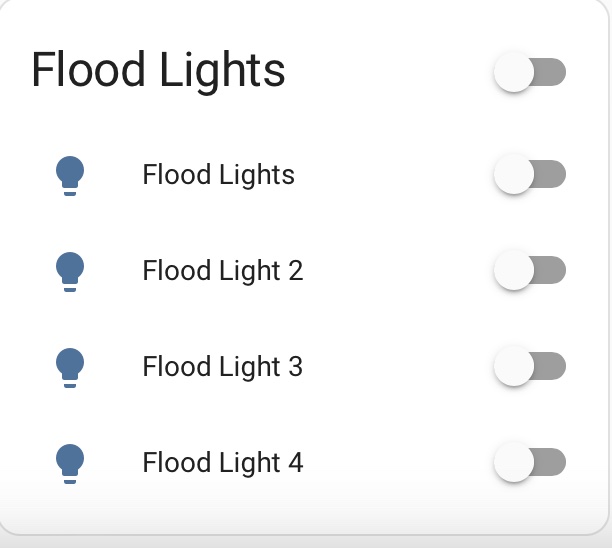Screen dimensions: 612x548
Task: Select the Flood Light 3 name text
Action: click(222, 367)
